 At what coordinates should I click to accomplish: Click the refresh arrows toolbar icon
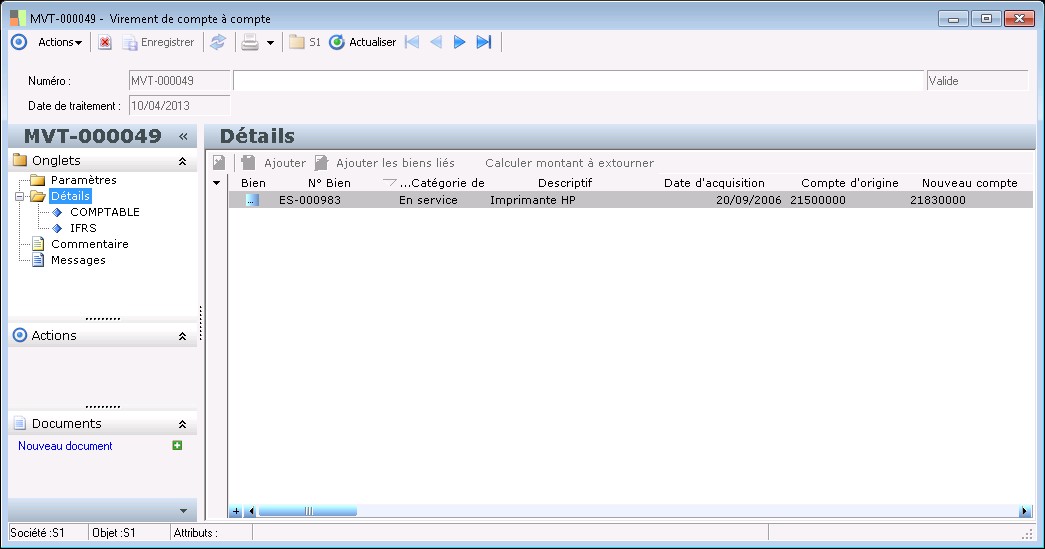217,42
